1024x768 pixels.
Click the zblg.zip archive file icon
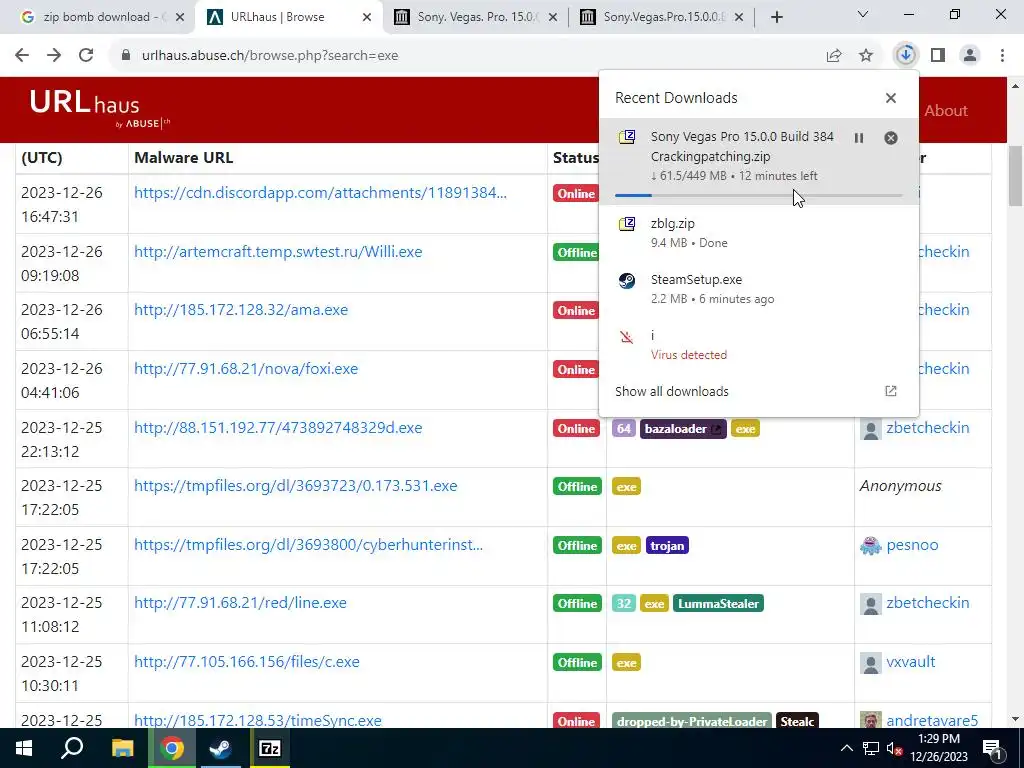627,224
